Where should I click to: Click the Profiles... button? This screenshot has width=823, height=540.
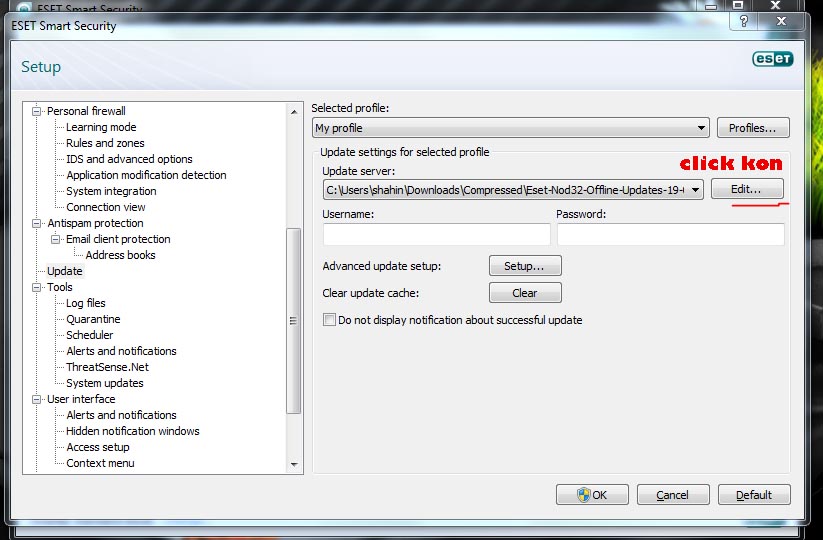click(753, 128)
